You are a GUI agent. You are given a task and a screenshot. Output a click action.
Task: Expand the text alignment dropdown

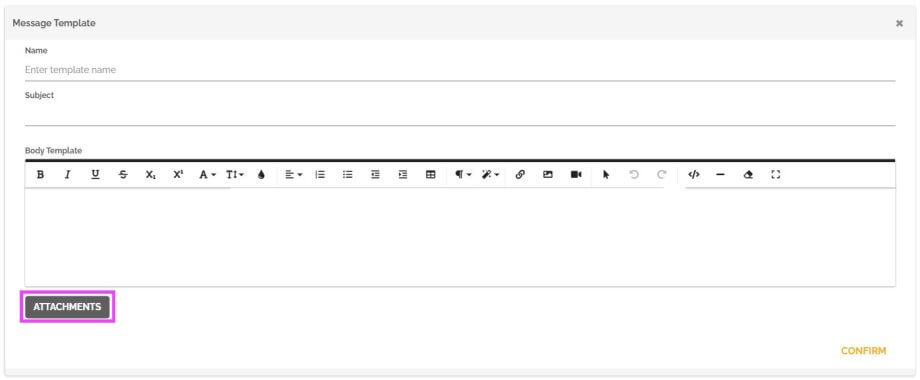[x=293, y=174]
